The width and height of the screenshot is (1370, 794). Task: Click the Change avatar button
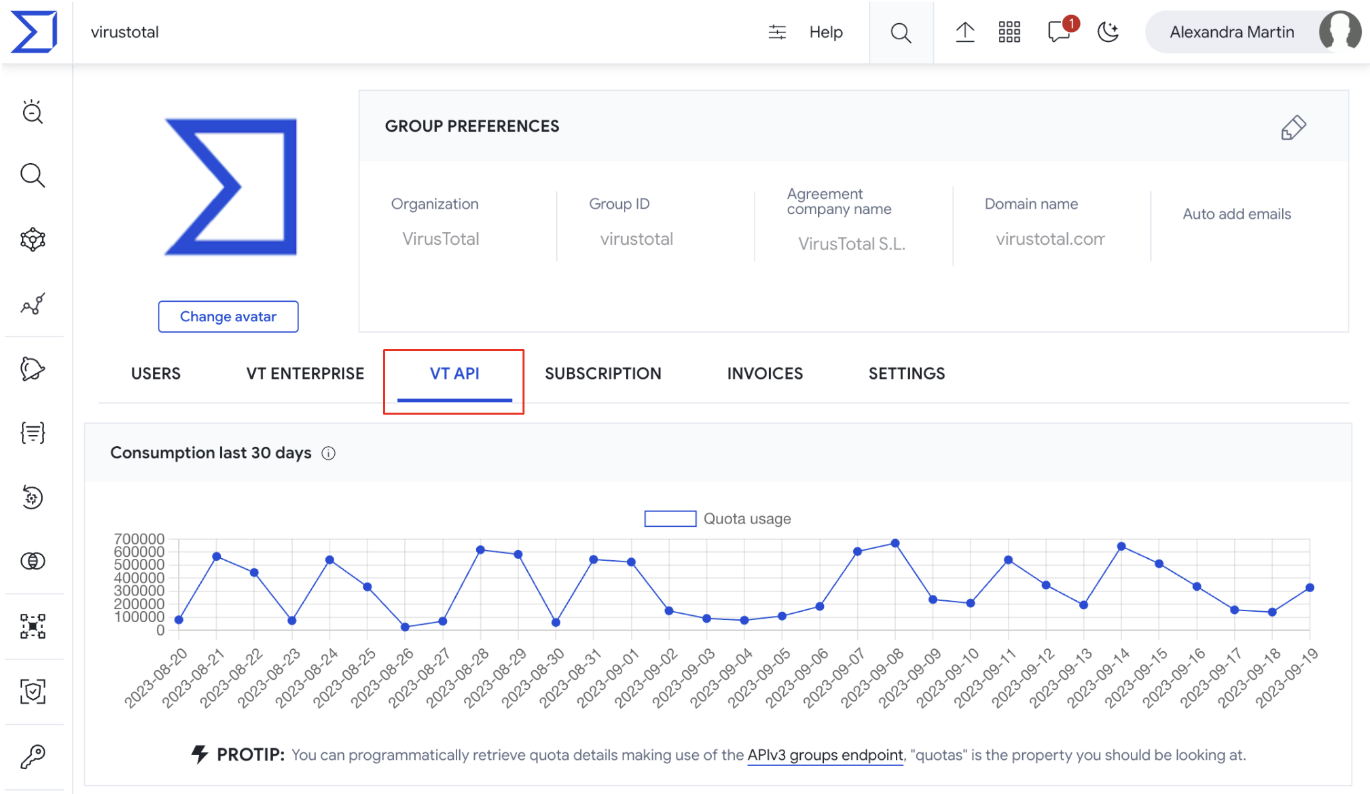click(x=228, y=316)
